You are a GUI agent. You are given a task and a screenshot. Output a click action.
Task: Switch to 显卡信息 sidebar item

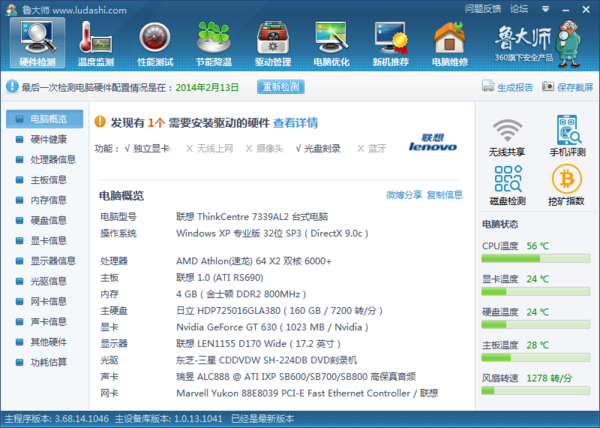(47, 240)
